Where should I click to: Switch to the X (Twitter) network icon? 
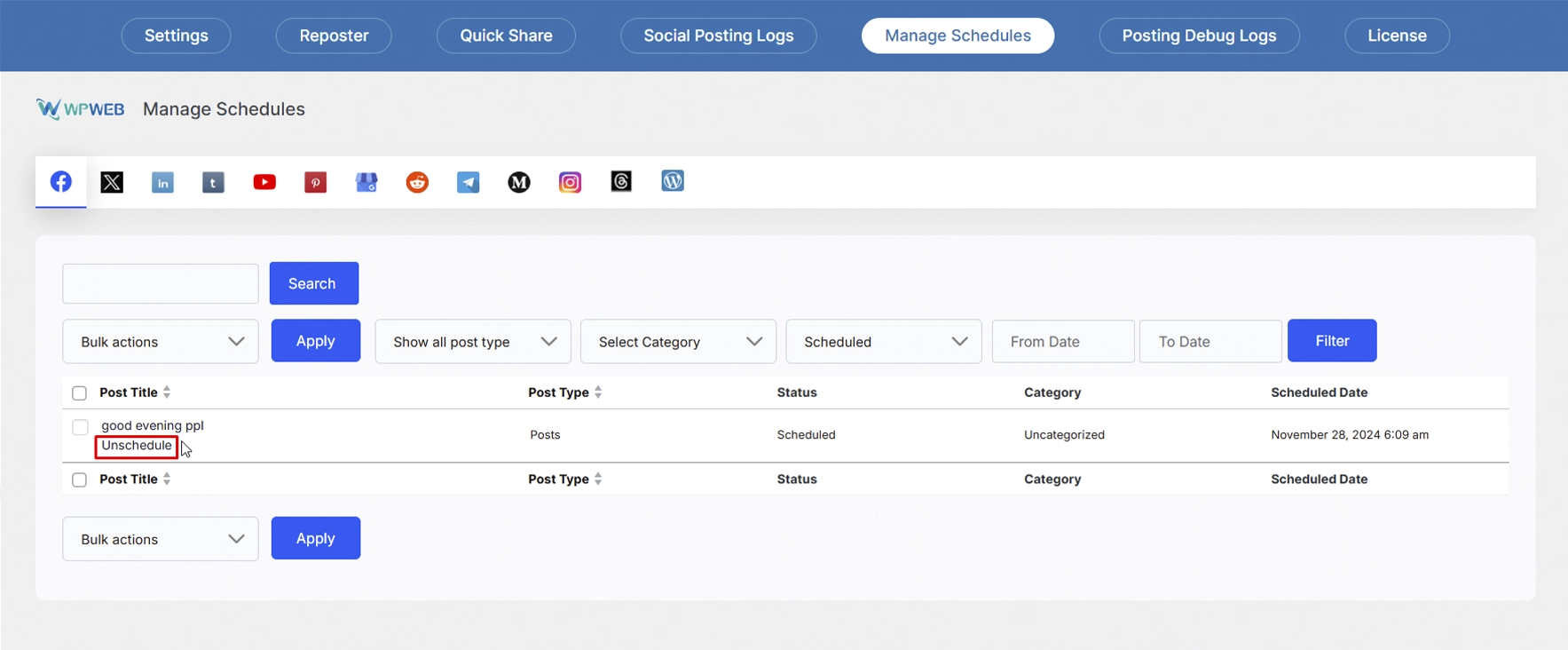[x=112, y=182]
